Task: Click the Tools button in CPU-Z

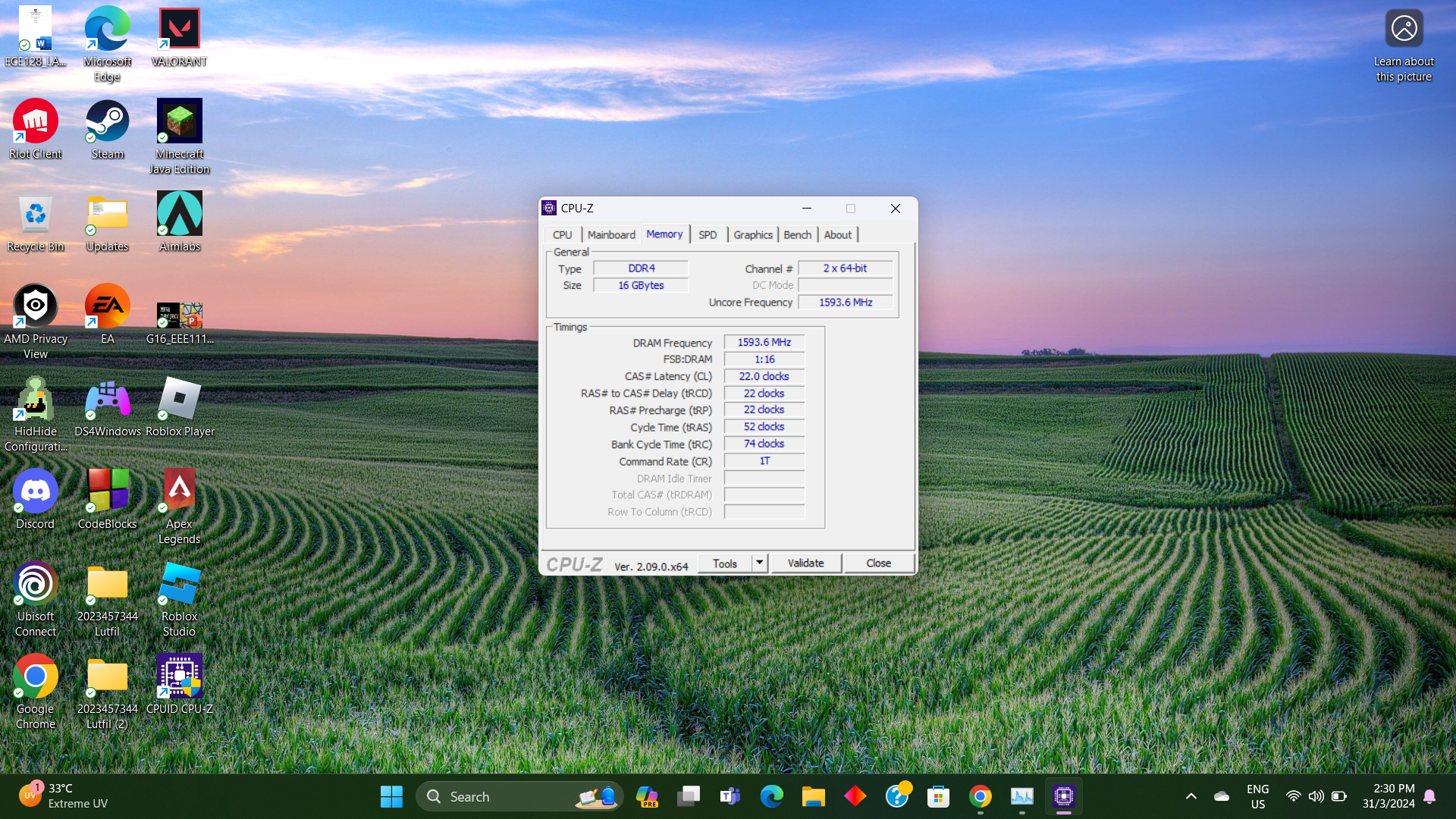Action: 725,563
